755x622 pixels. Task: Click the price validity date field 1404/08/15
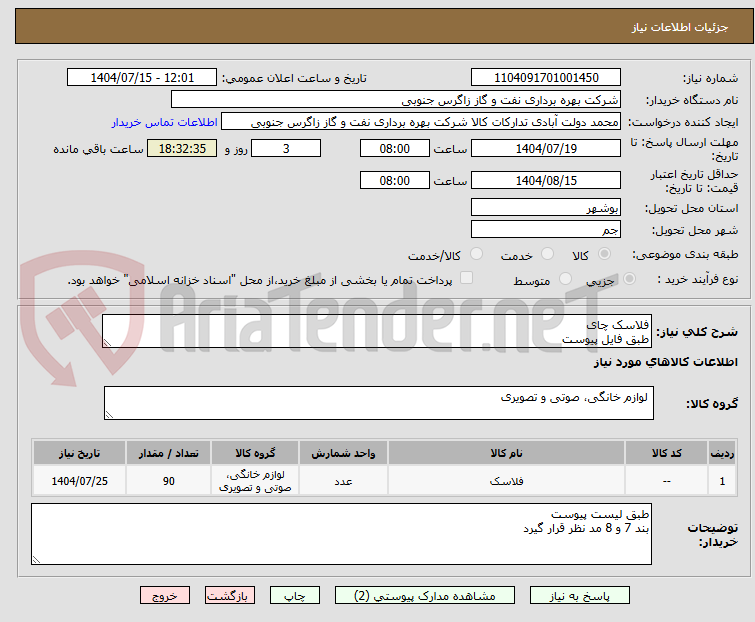pos(546,181)
